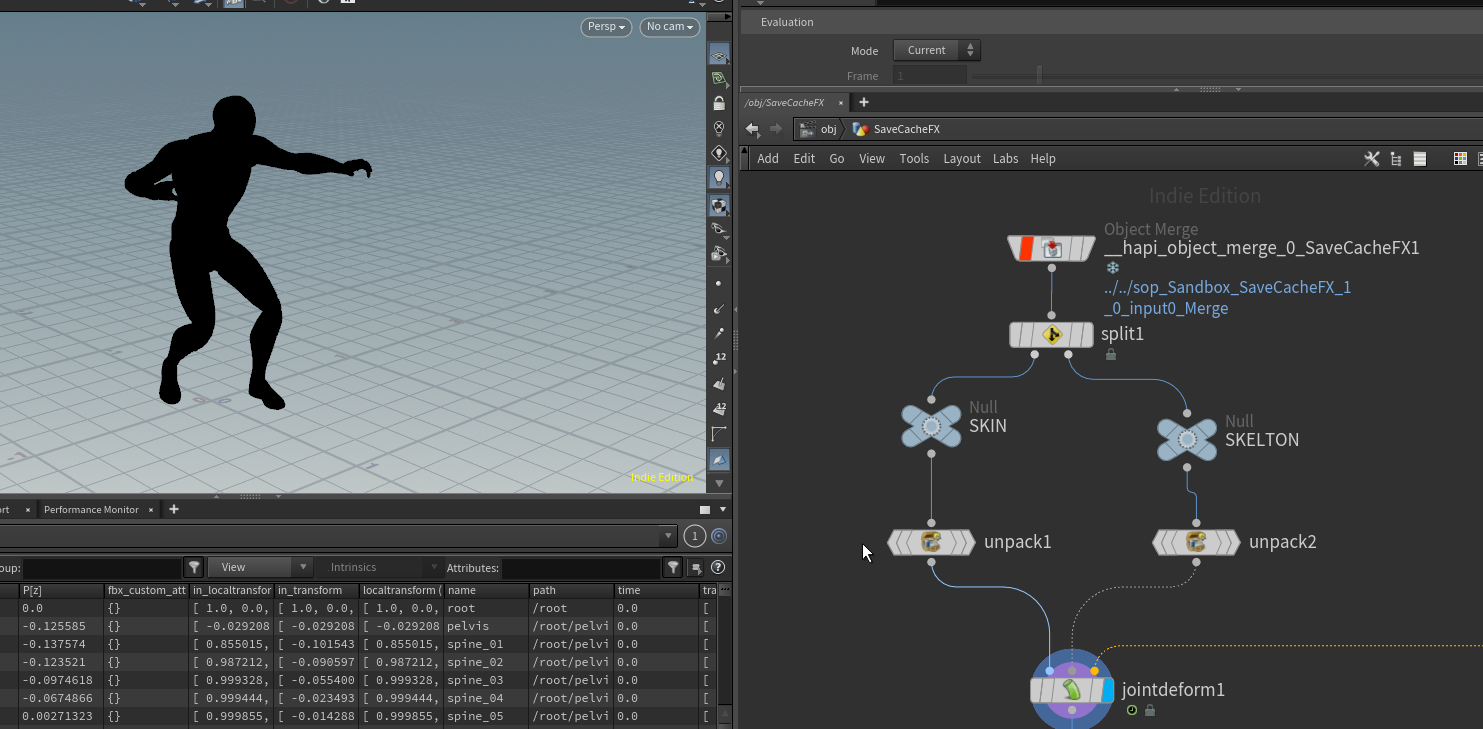Image resolution: width=1483 pixels, height=729 pixels.
Task: Open the Labs menu in network editor
Action: [1005, 159]
